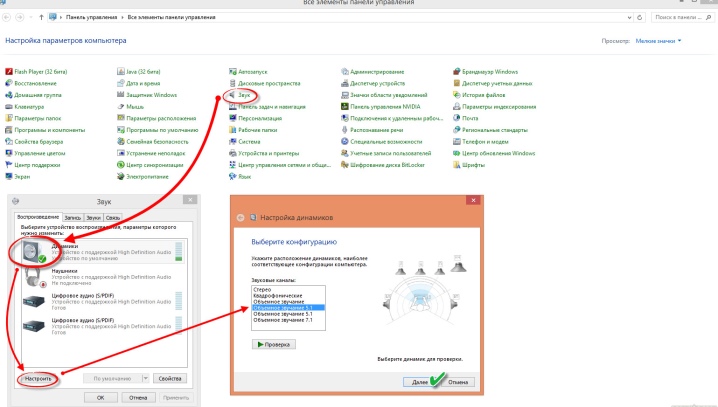Open Телефон и модем item

tap(480, 141)
